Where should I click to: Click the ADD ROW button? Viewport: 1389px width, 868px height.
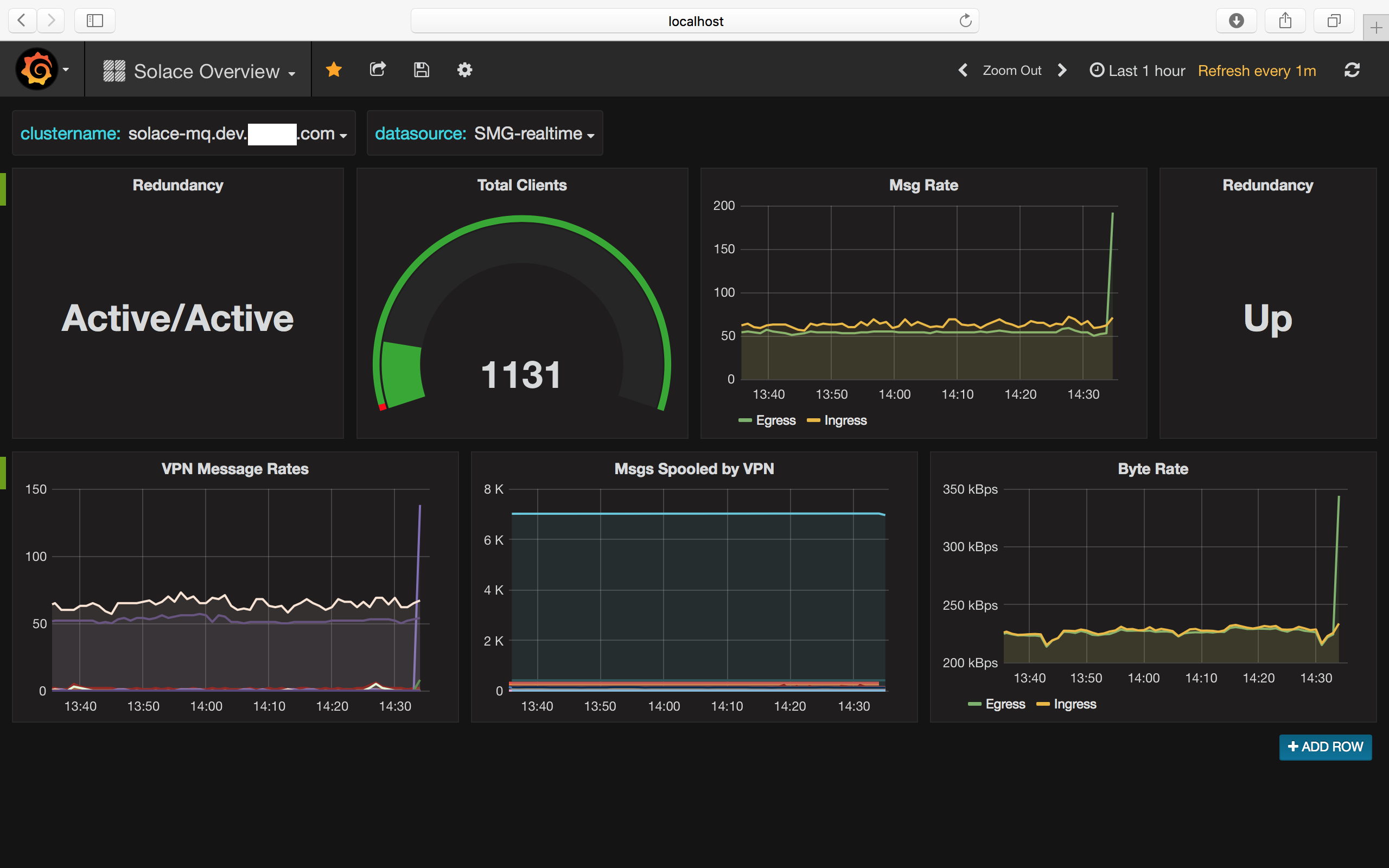point(1325,747)
